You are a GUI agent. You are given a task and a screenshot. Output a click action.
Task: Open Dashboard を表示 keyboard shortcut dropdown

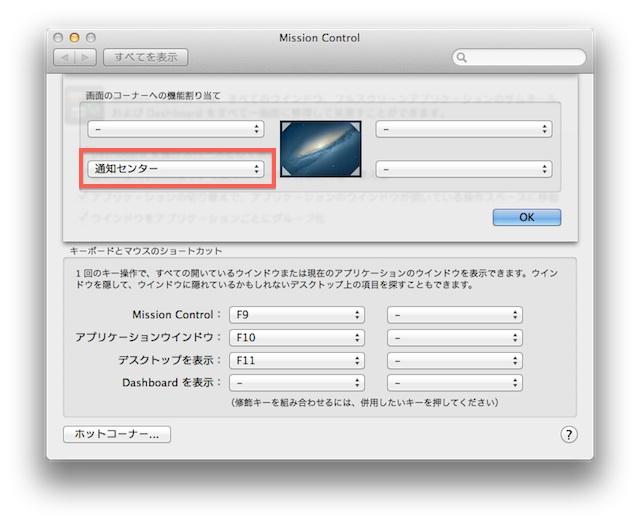(x=297, y=383)
